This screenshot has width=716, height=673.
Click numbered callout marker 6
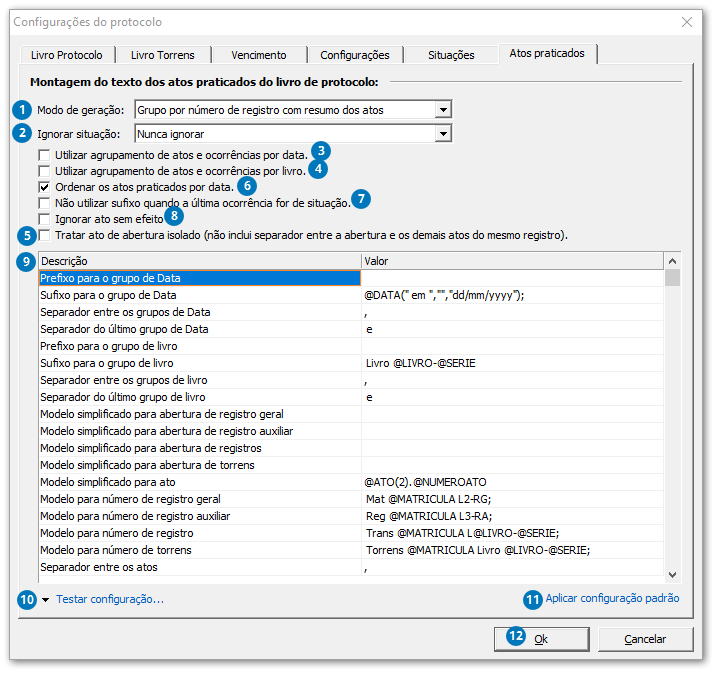click(x=247, y=185)
